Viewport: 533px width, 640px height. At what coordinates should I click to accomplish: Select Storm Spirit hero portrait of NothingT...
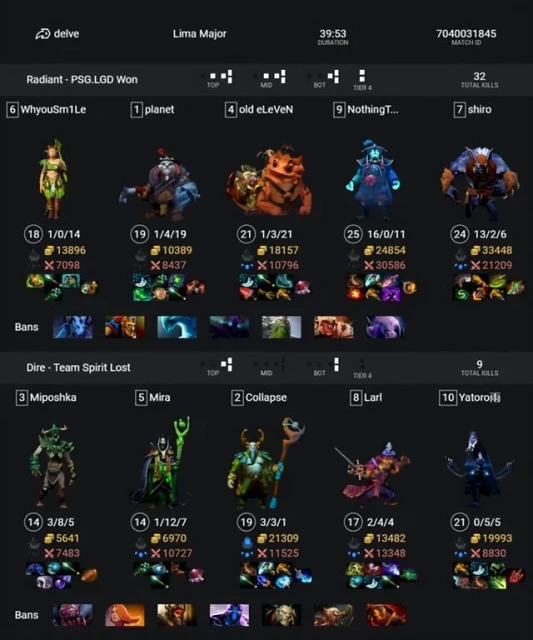point(372,178)
